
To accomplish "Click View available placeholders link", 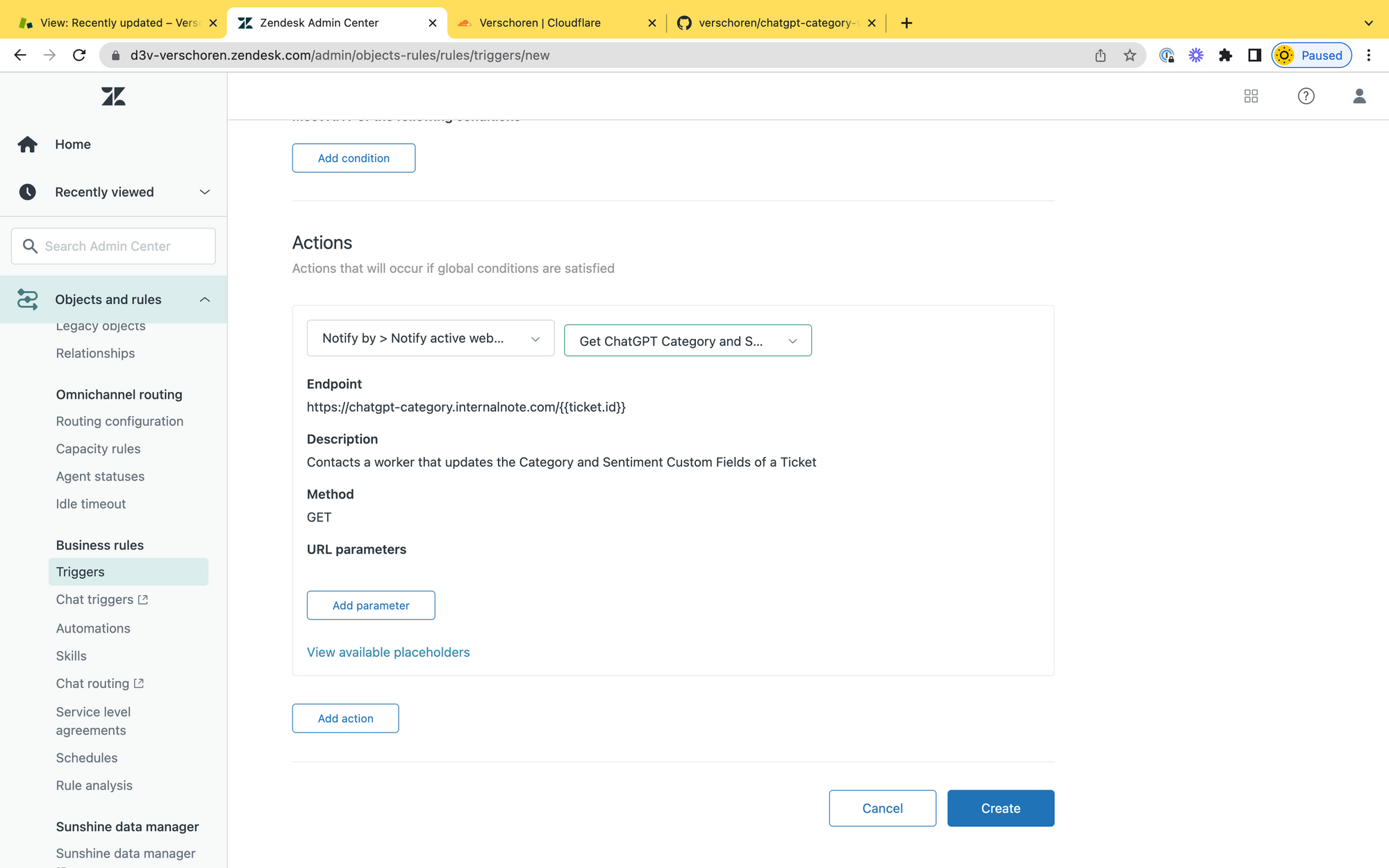I will (388, 652).
